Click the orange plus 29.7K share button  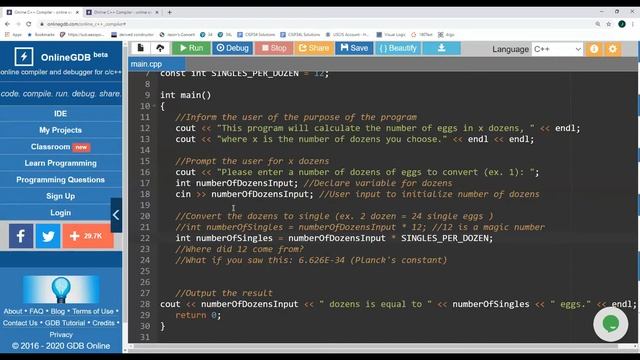pos(88,236)
